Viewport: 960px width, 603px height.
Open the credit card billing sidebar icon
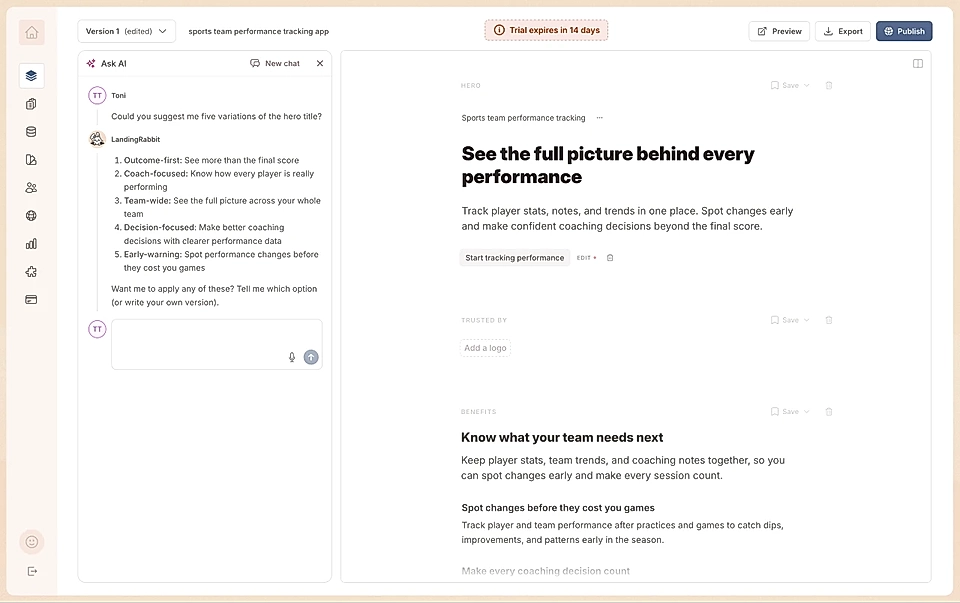click(31, 299)
